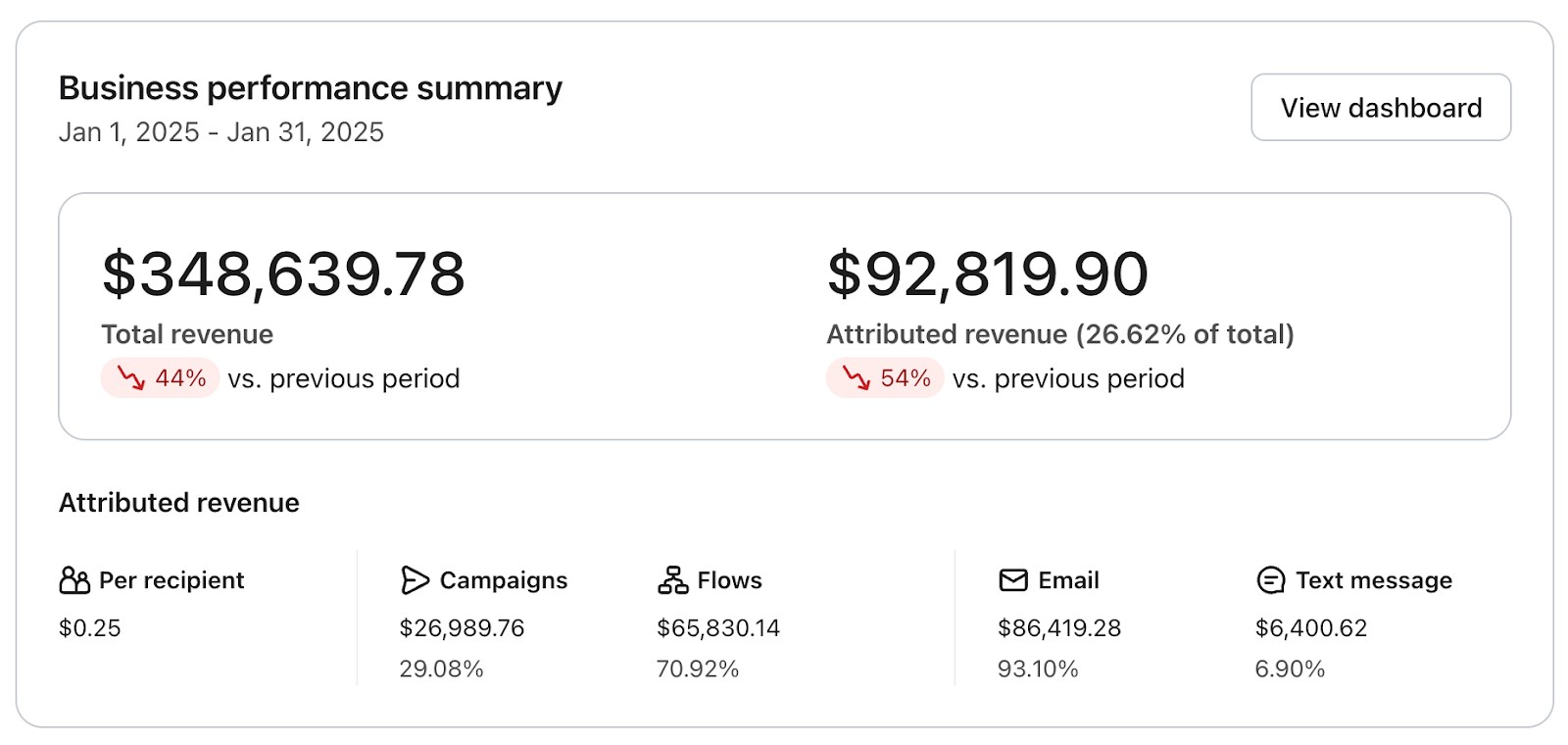Click the 6.90% text message percentage
Image resolution: width=1568 pixels, height=745 pixels.
[x=1290, y=670]
